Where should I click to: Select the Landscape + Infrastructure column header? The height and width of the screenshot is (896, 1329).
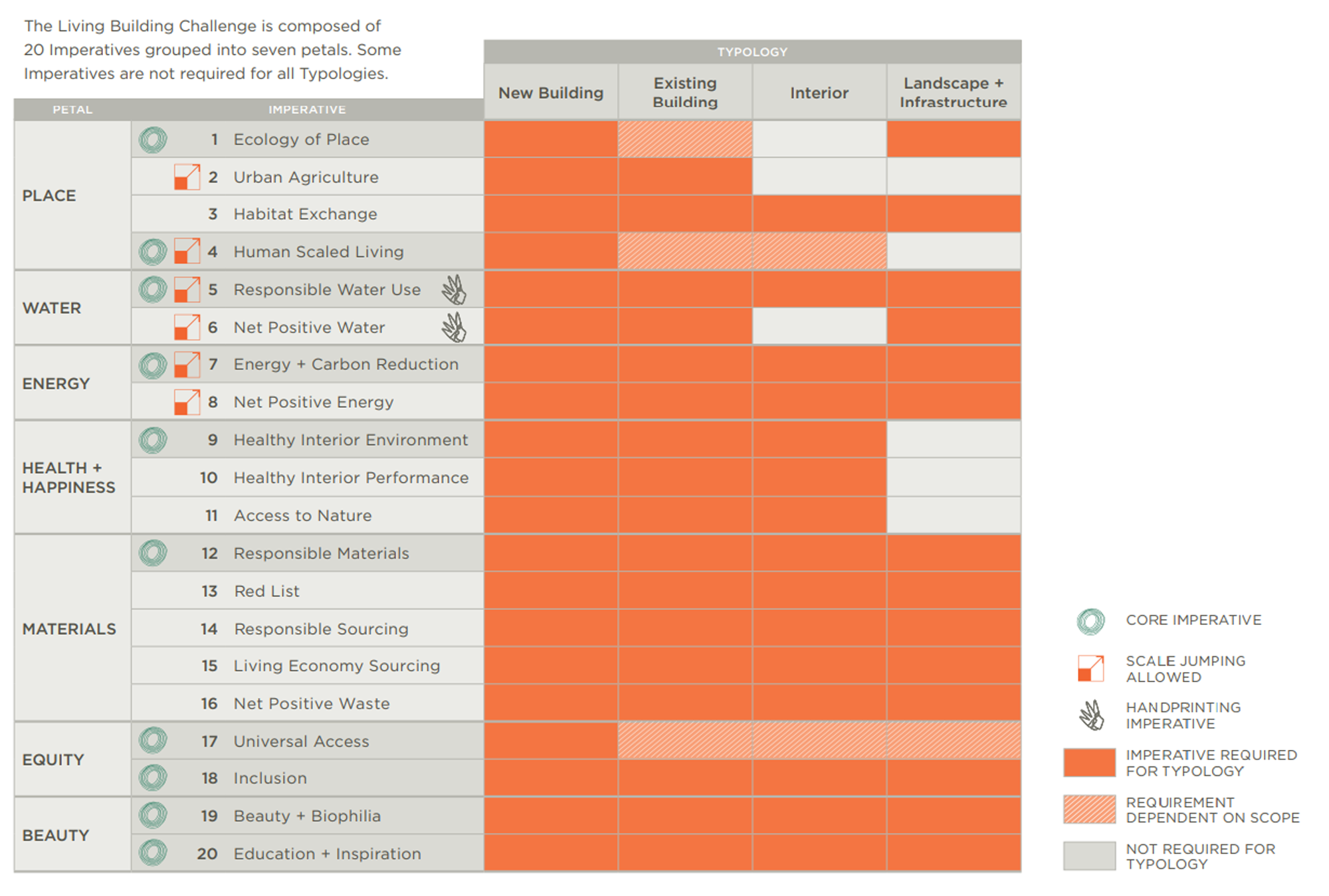point(953,92)
